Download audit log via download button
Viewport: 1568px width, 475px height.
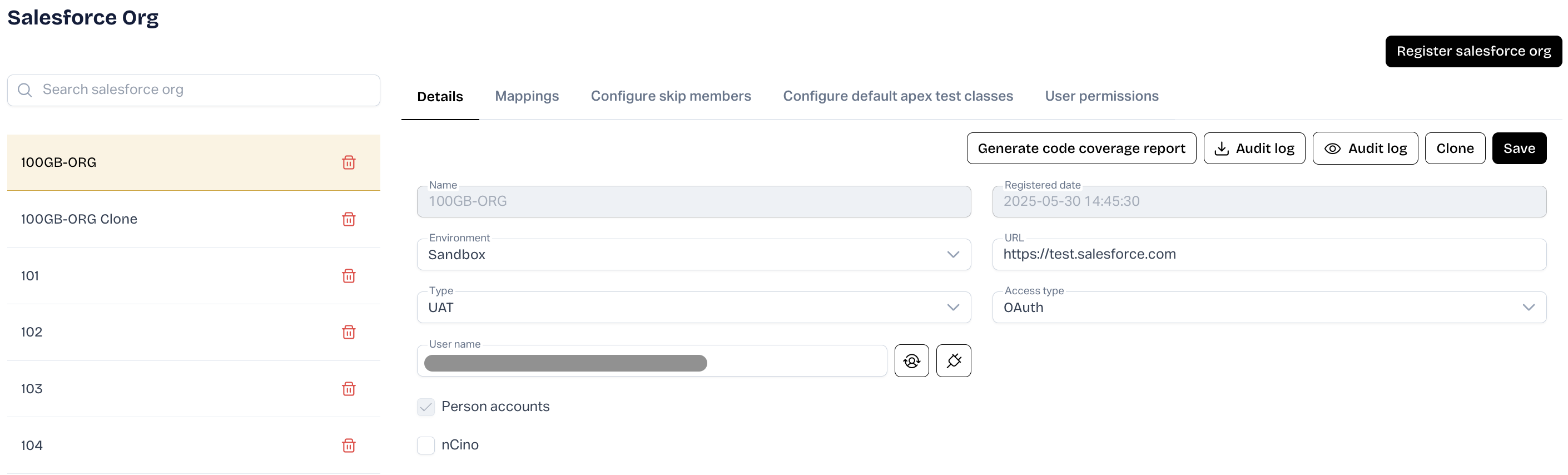tap(1254, 149)
